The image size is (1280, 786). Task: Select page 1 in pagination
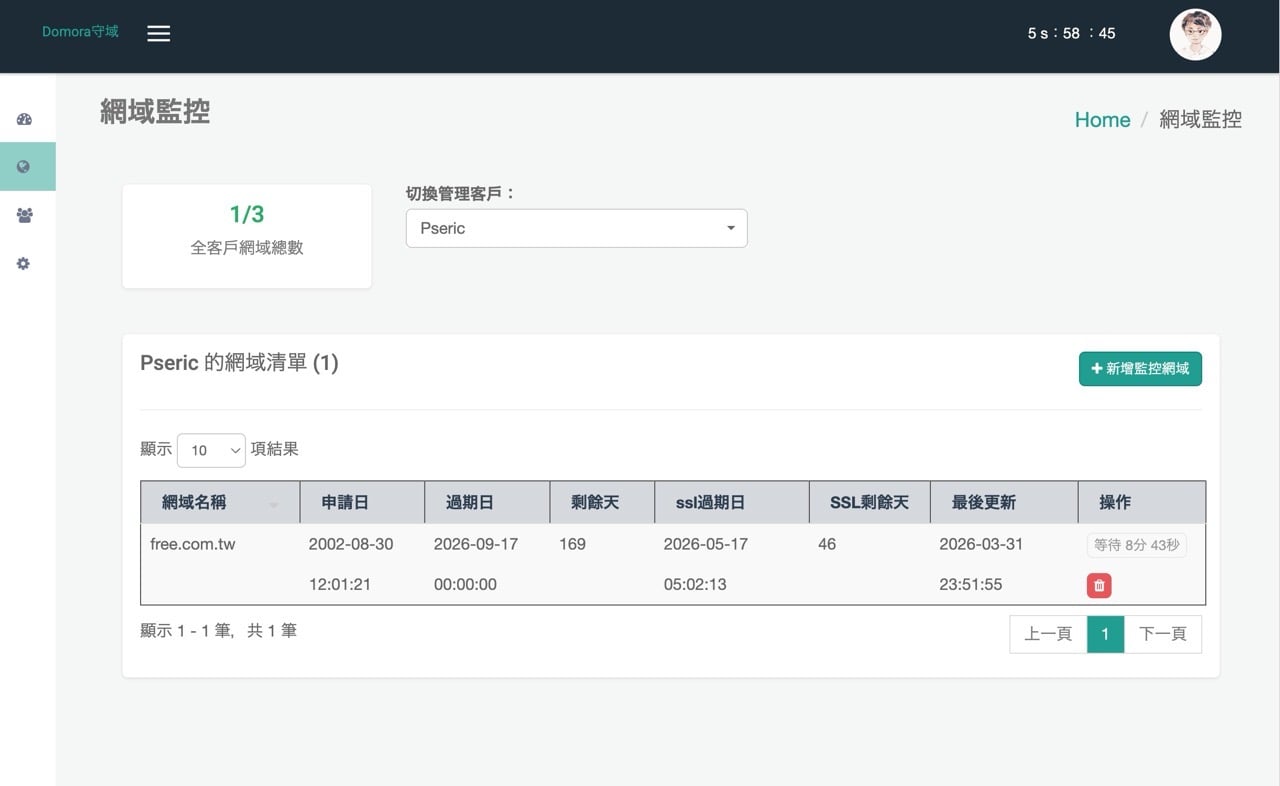(x=1105, y=634)
